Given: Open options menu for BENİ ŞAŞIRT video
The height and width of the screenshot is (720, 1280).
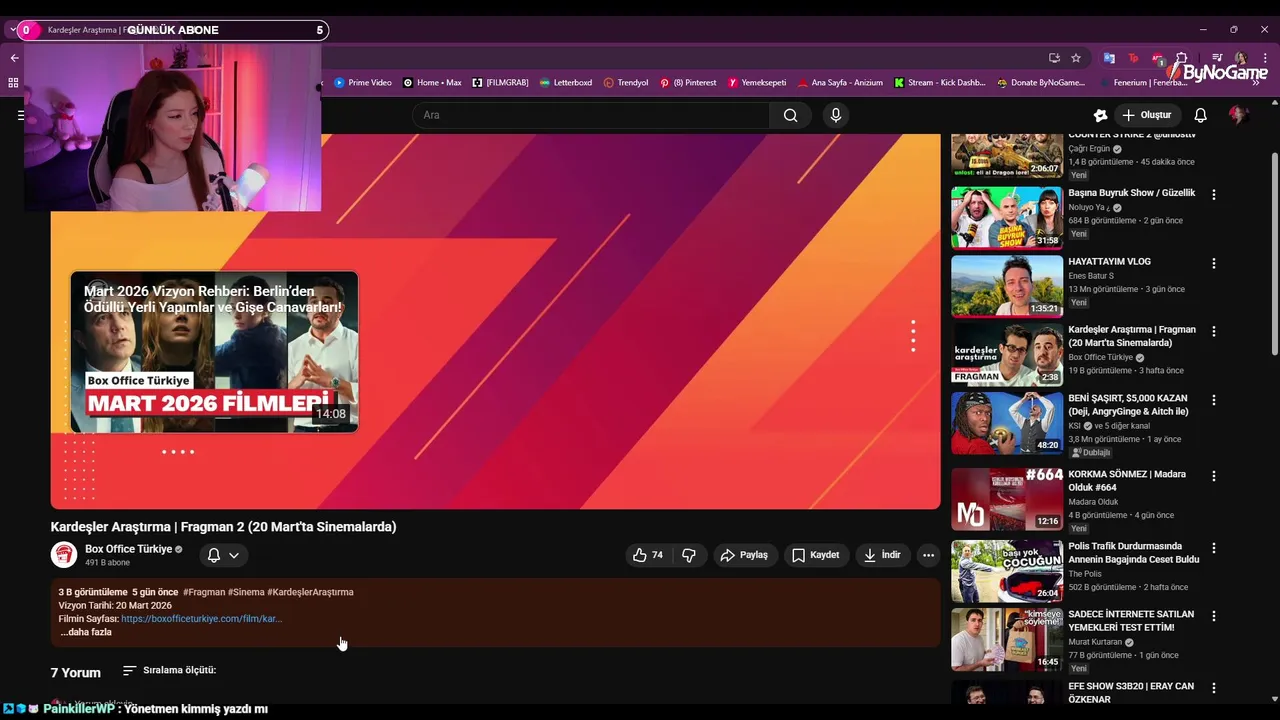Looking at the screenshot, I should pyautogui.click(x=1214, y=401).
